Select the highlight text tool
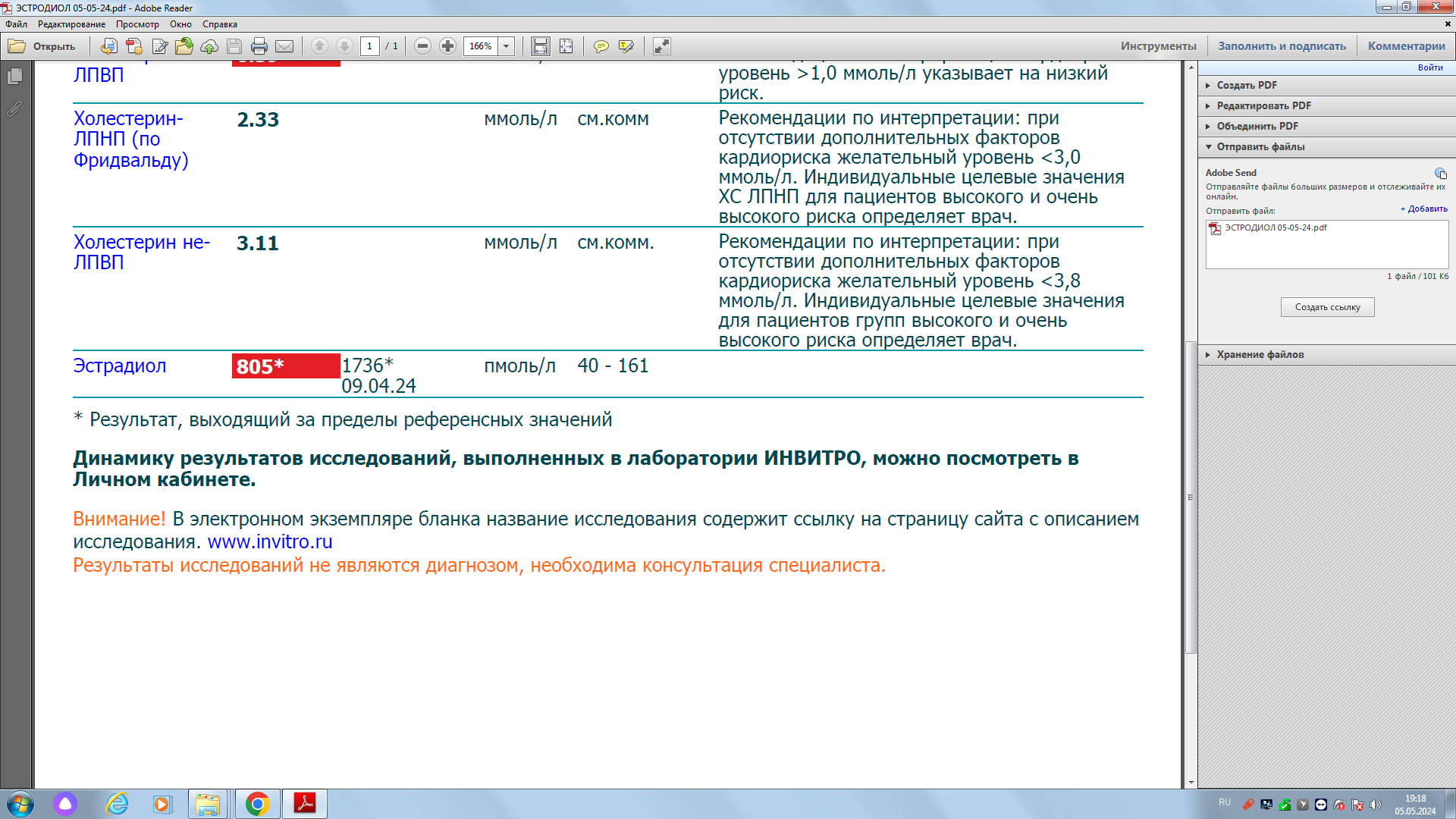This screenshot has width=1456, height=819. 626,46
